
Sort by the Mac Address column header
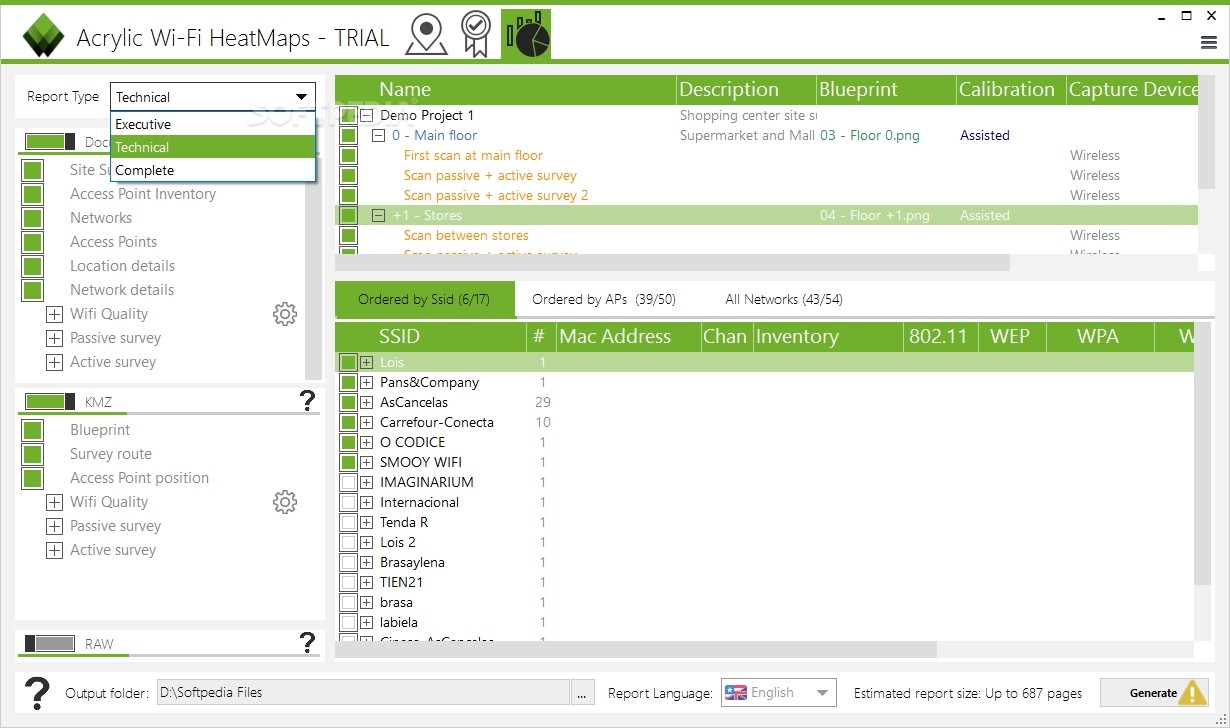tap(627, 336)
